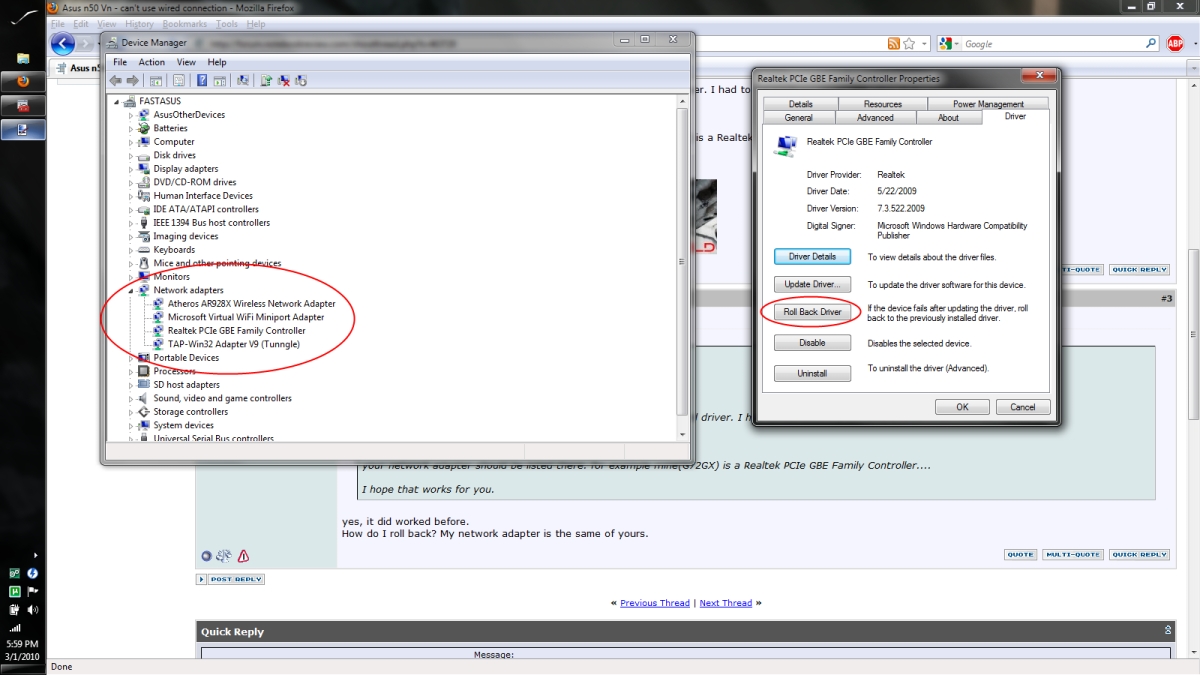Click the Action Center flag tray icon

click(x=32, y=591)
